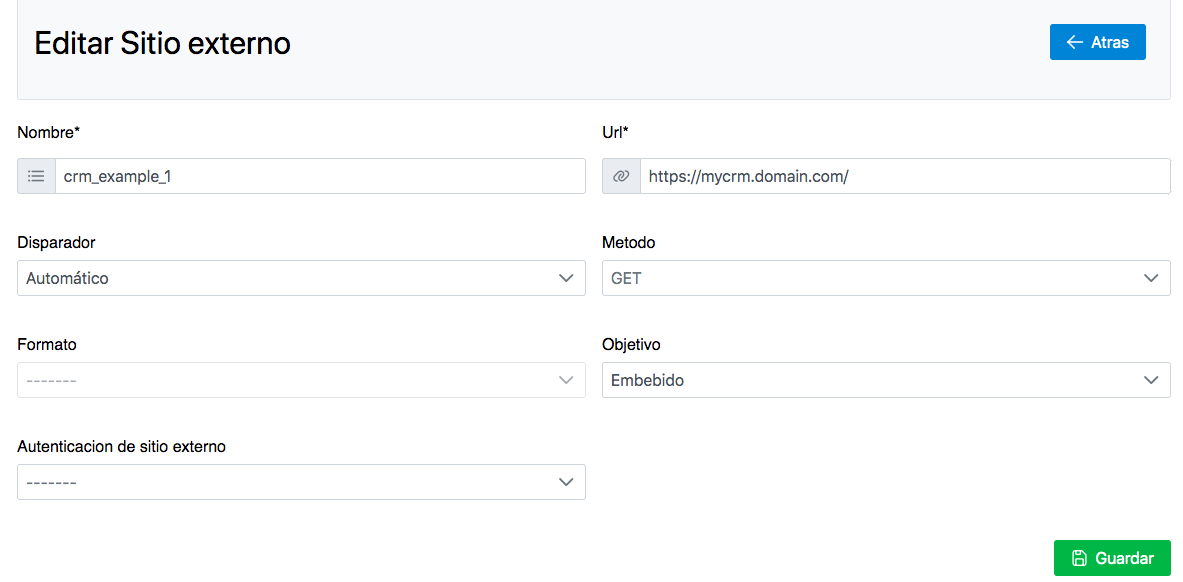
Task: Click the Disparador label text
Action: (x=57, y=242)
